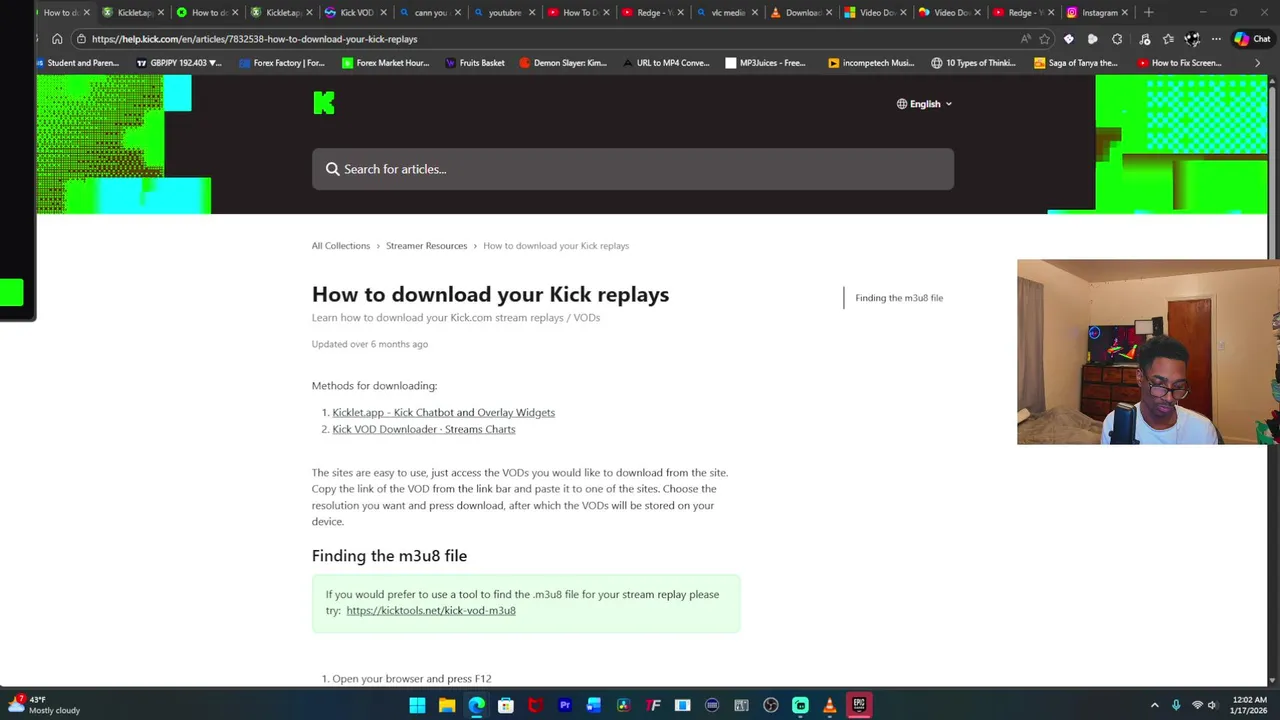
Task: Open the Forex Market Hour... bookmark
Action: 385,62
